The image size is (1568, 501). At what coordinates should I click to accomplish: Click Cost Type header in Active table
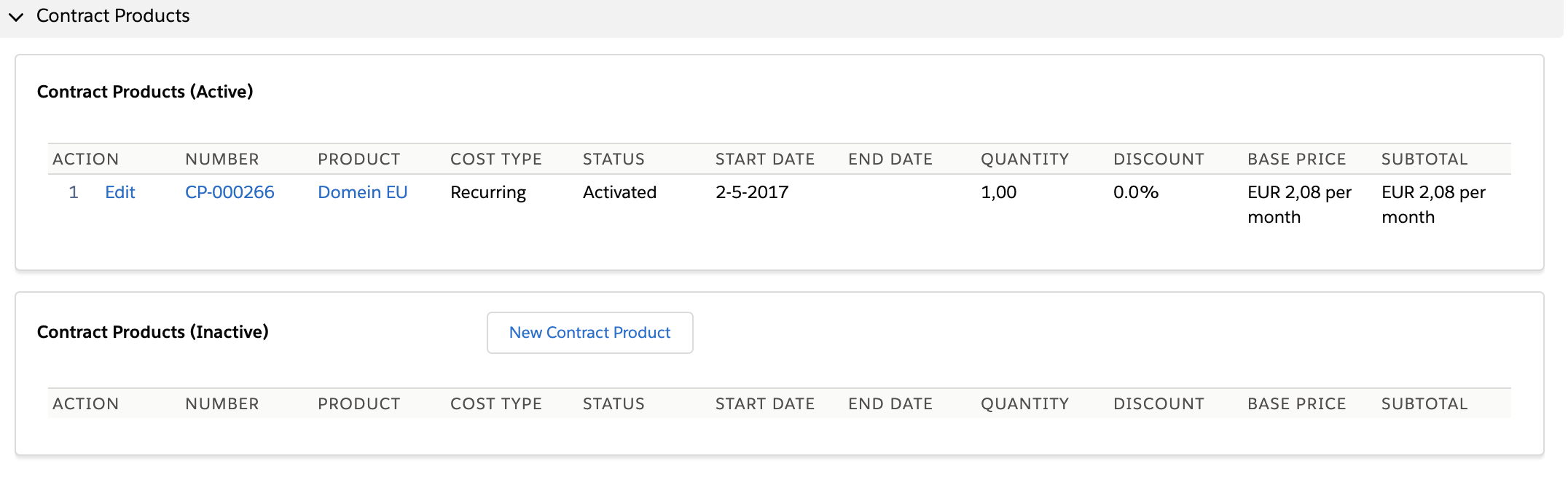[496, 159]
